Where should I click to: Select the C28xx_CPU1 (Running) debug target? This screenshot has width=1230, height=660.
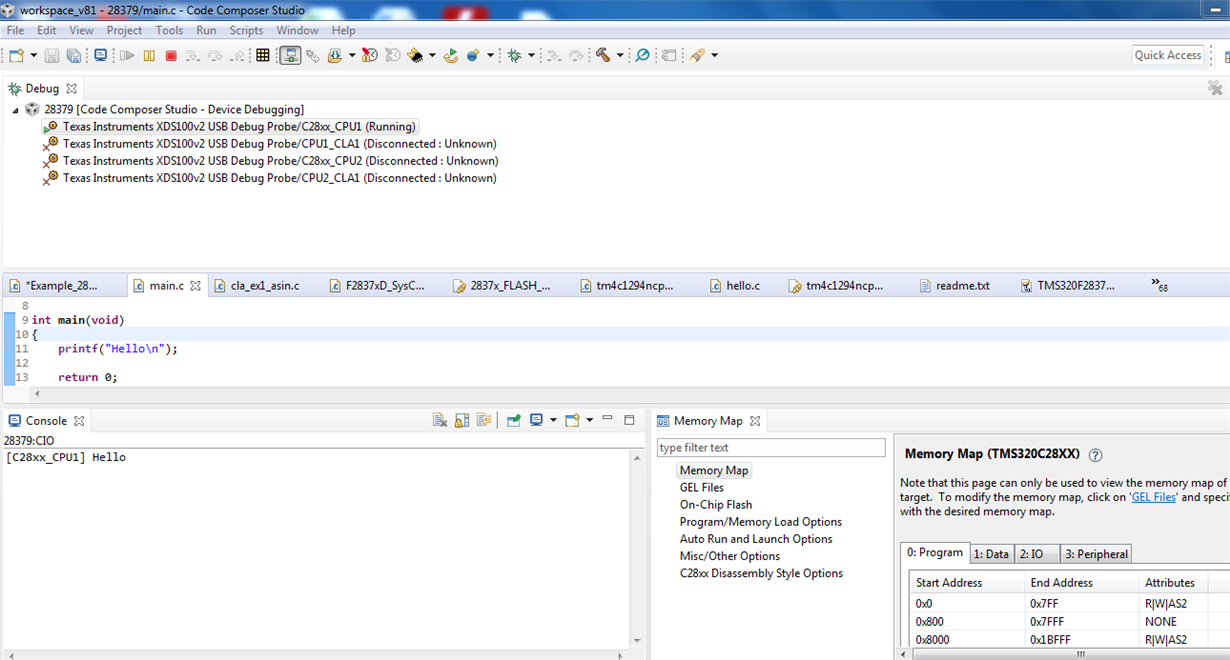tap(229, 127)
